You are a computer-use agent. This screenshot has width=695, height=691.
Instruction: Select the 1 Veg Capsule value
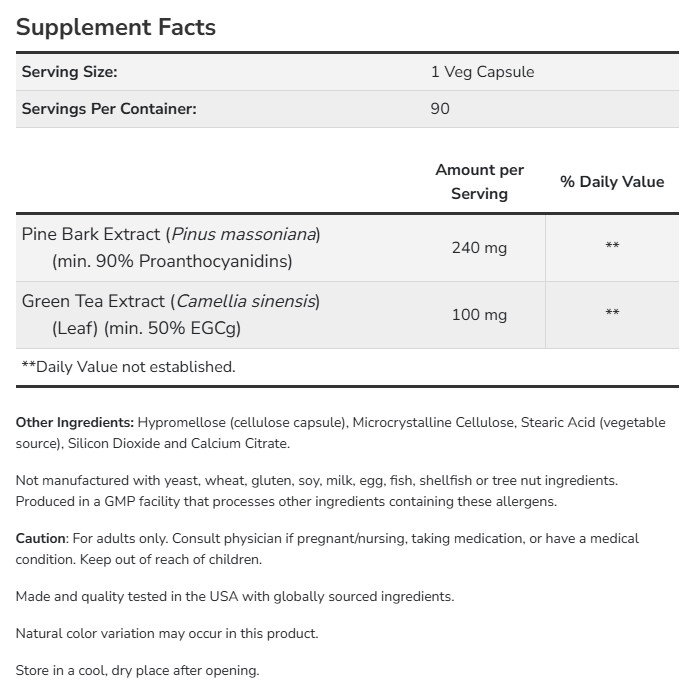(482, 72)
